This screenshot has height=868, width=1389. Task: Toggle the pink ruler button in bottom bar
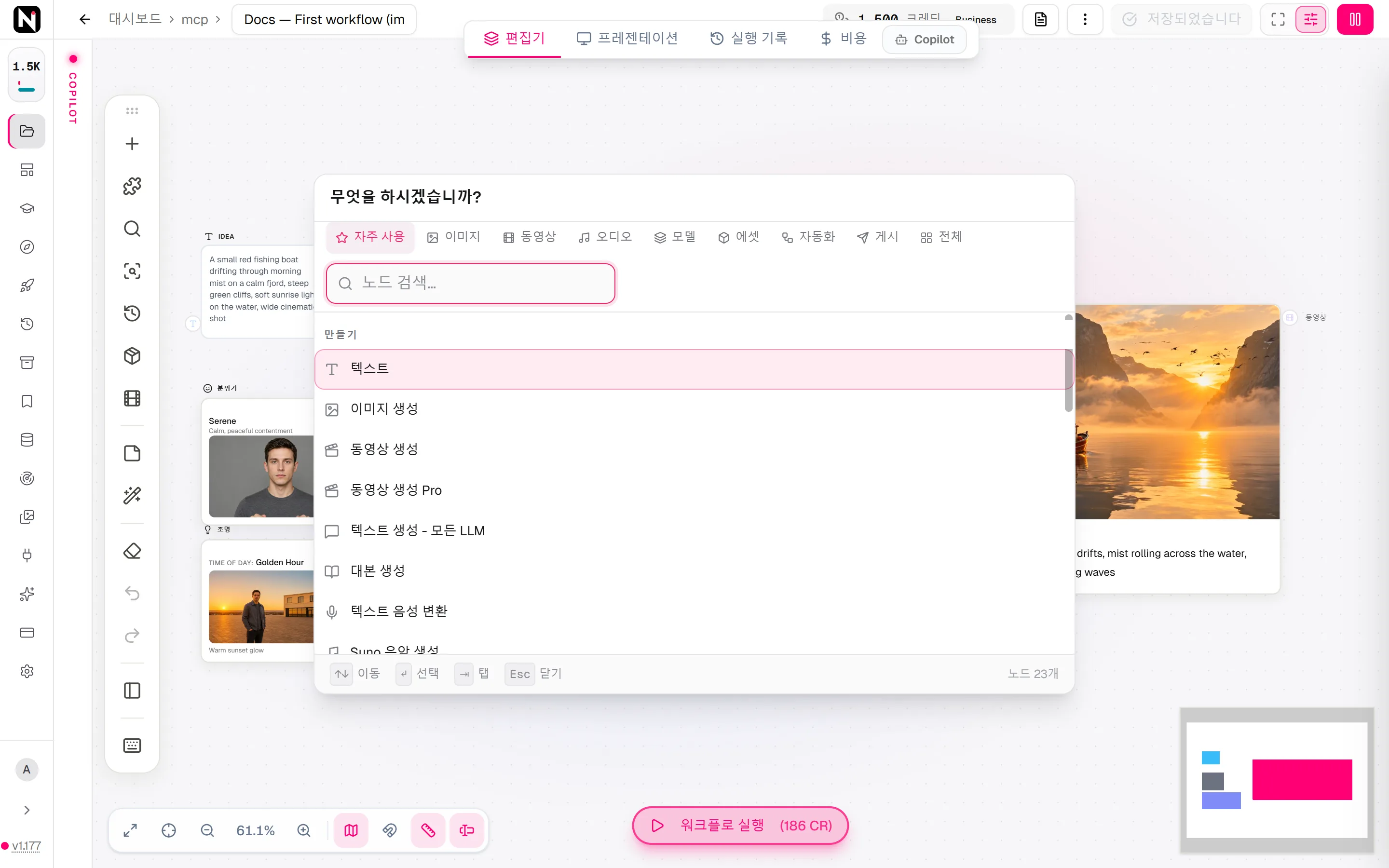428,831
